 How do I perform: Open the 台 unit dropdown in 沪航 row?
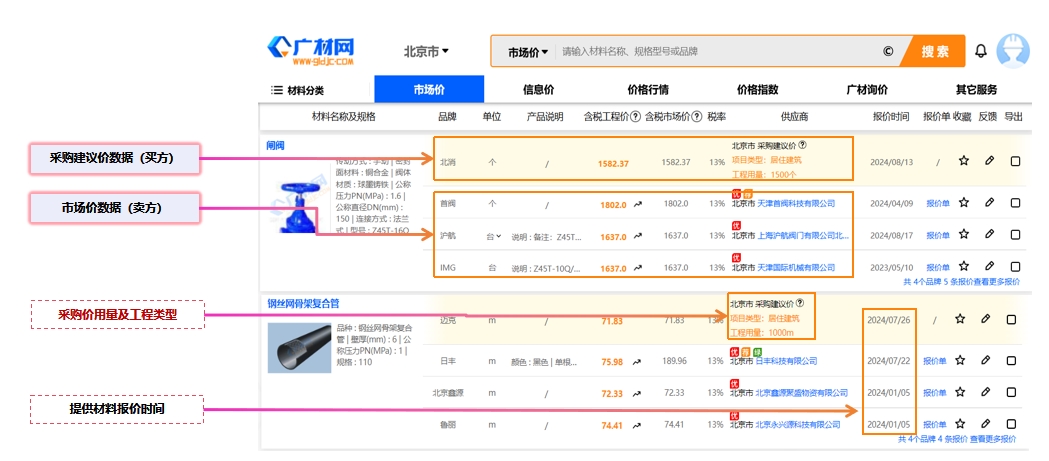tap(493, 236)
